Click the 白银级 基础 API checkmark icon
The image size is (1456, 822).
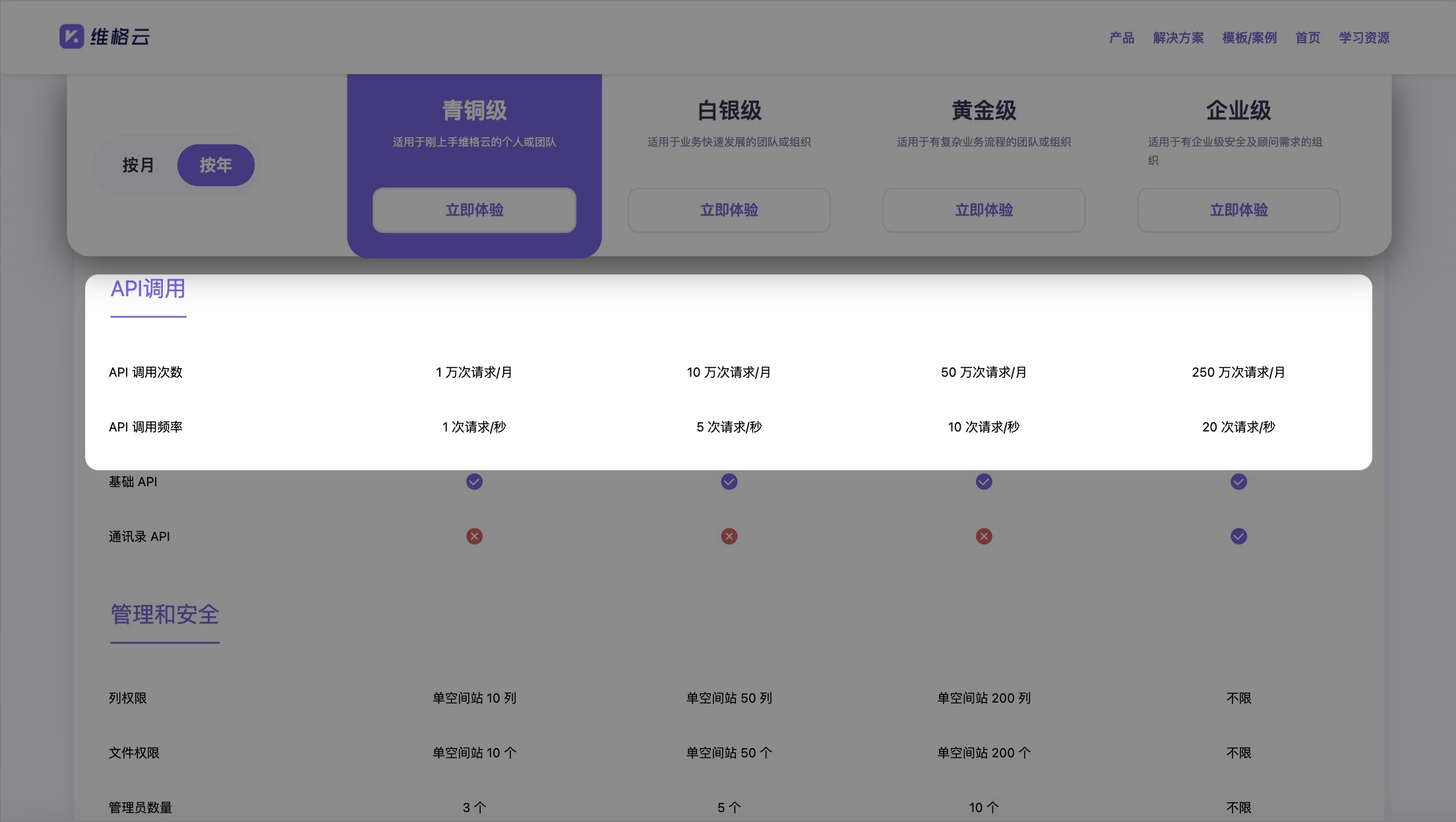pyautogui.click(x=729, y=482)
